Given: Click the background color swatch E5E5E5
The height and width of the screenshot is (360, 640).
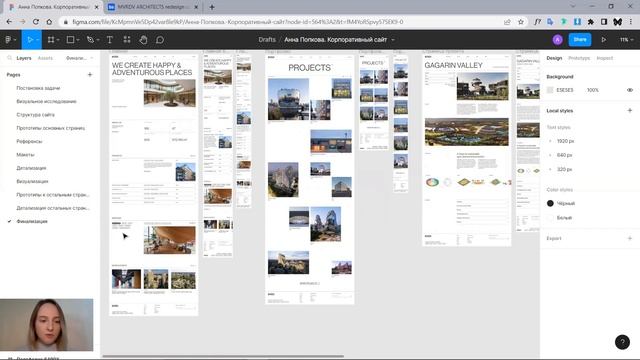Looking at the screenshot, I should coord(550,90).
